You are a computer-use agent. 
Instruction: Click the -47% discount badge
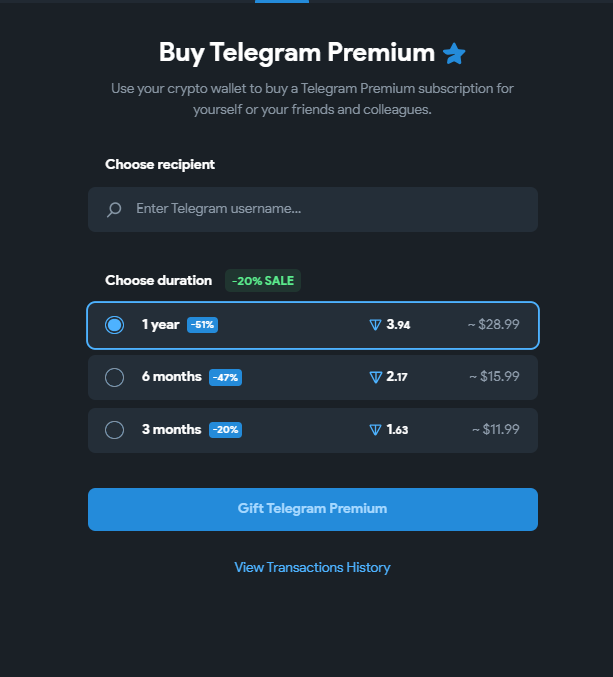pyautogui.click(x=225, y=377)
